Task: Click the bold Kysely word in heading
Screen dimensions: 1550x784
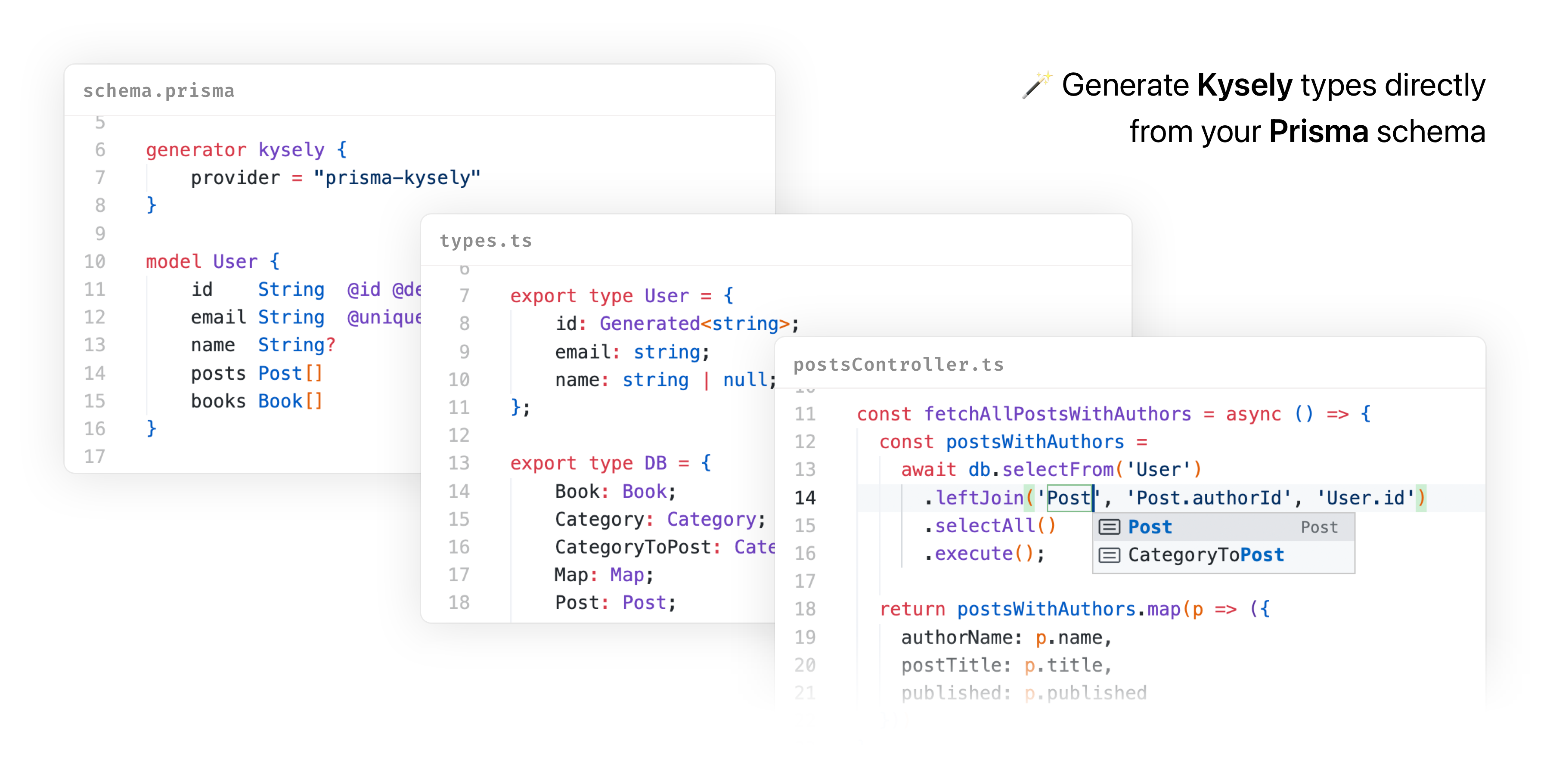Action: click(1244, 85)
